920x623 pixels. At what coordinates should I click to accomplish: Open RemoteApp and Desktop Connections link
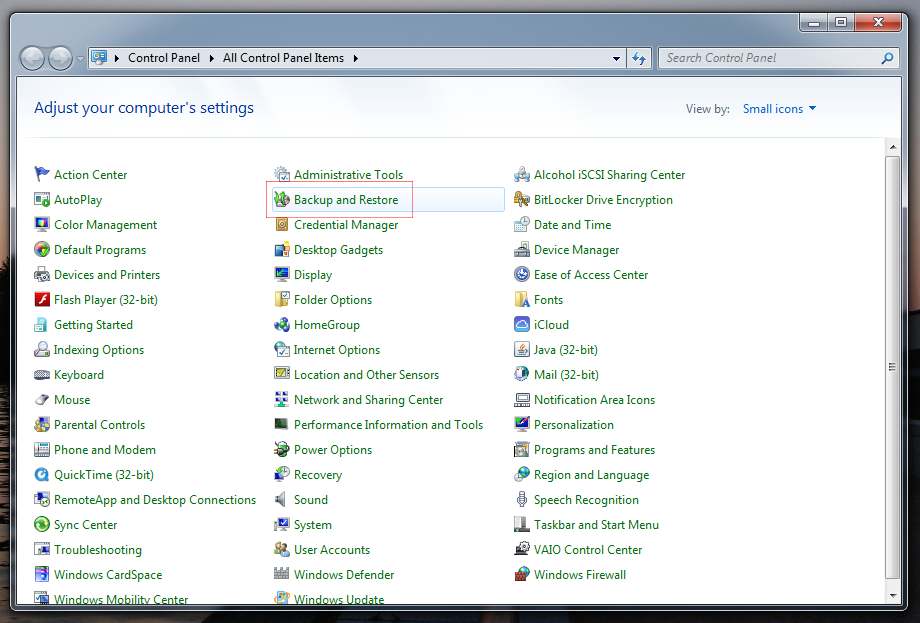155,500
